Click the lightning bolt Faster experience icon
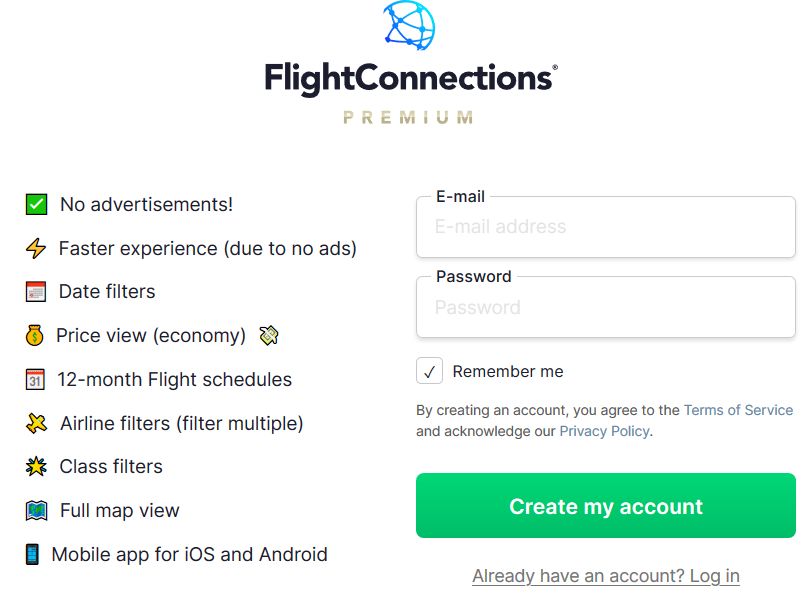The width and height of the screenshot is (807, 594). (x=36, y=248)
